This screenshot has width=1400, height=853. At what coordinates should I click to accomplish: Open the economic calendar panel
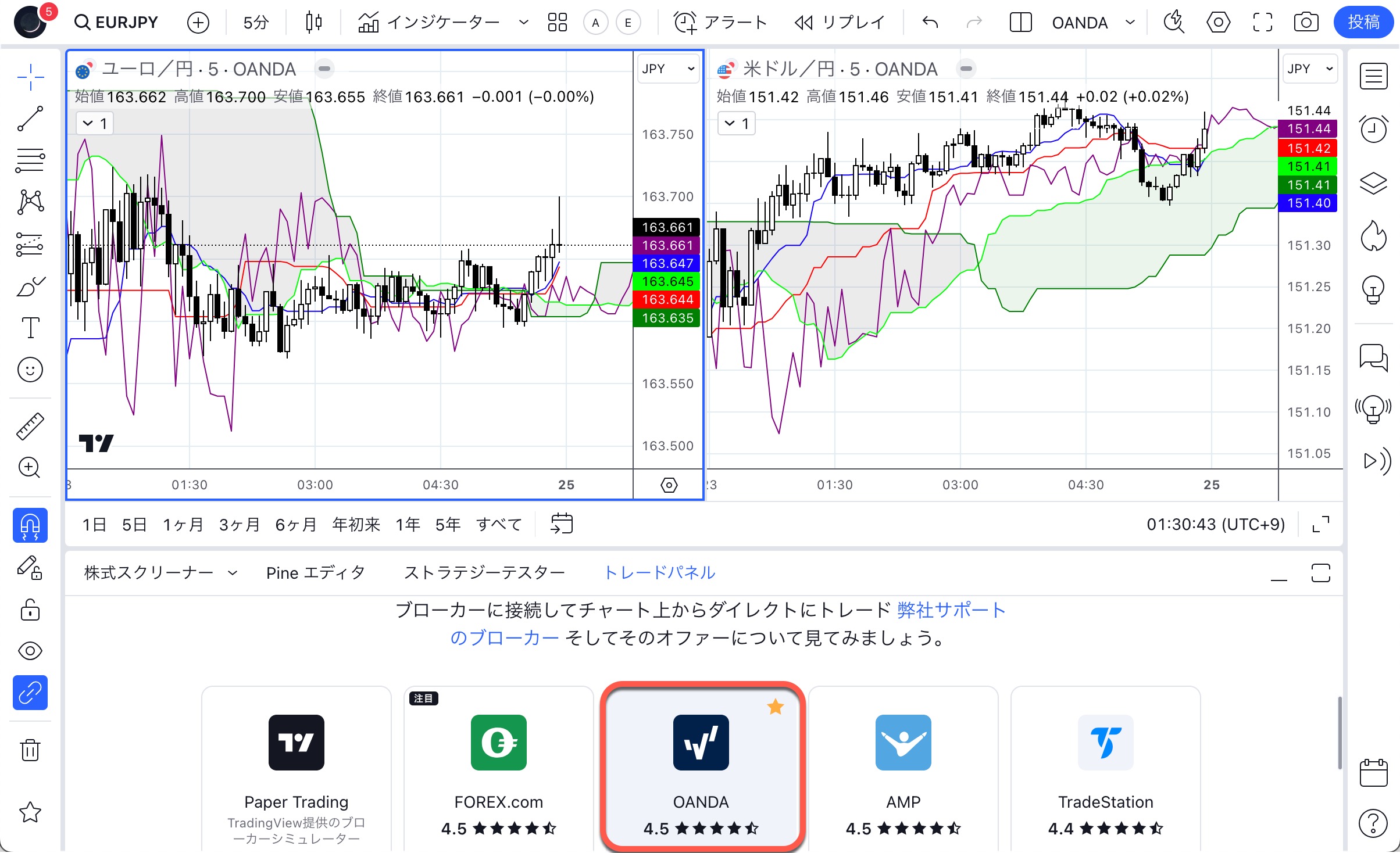coord(1373,773)
